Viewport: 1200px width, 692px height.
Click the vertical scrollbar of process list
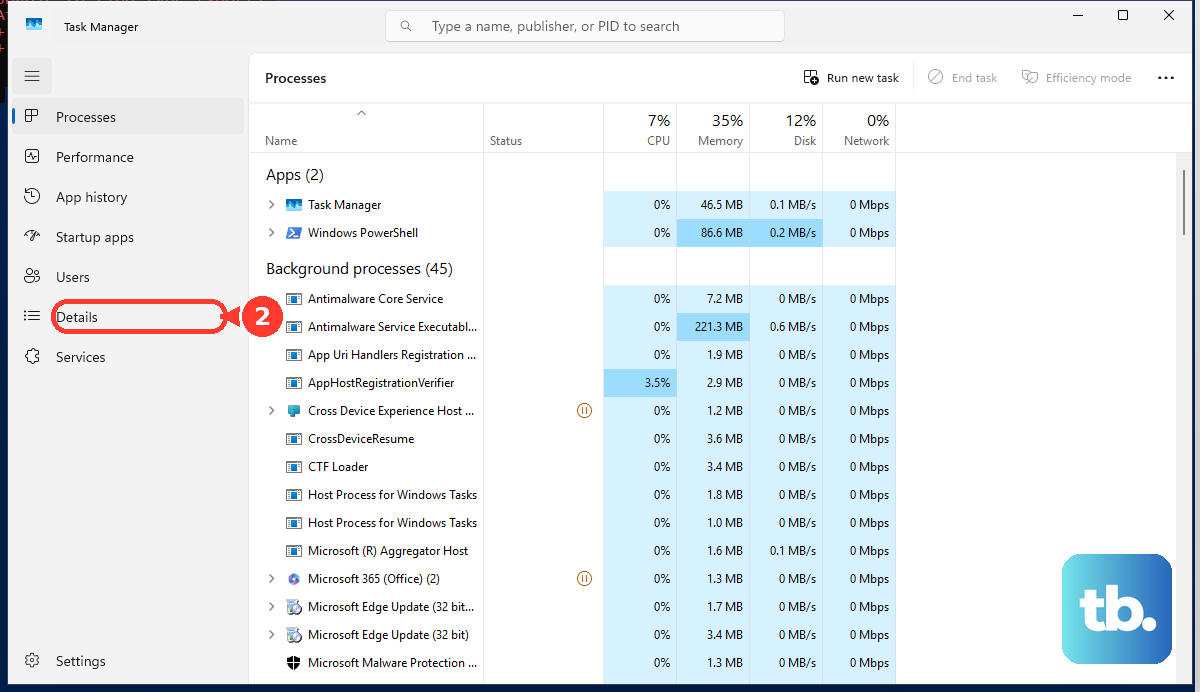[x=1185, y=202]
